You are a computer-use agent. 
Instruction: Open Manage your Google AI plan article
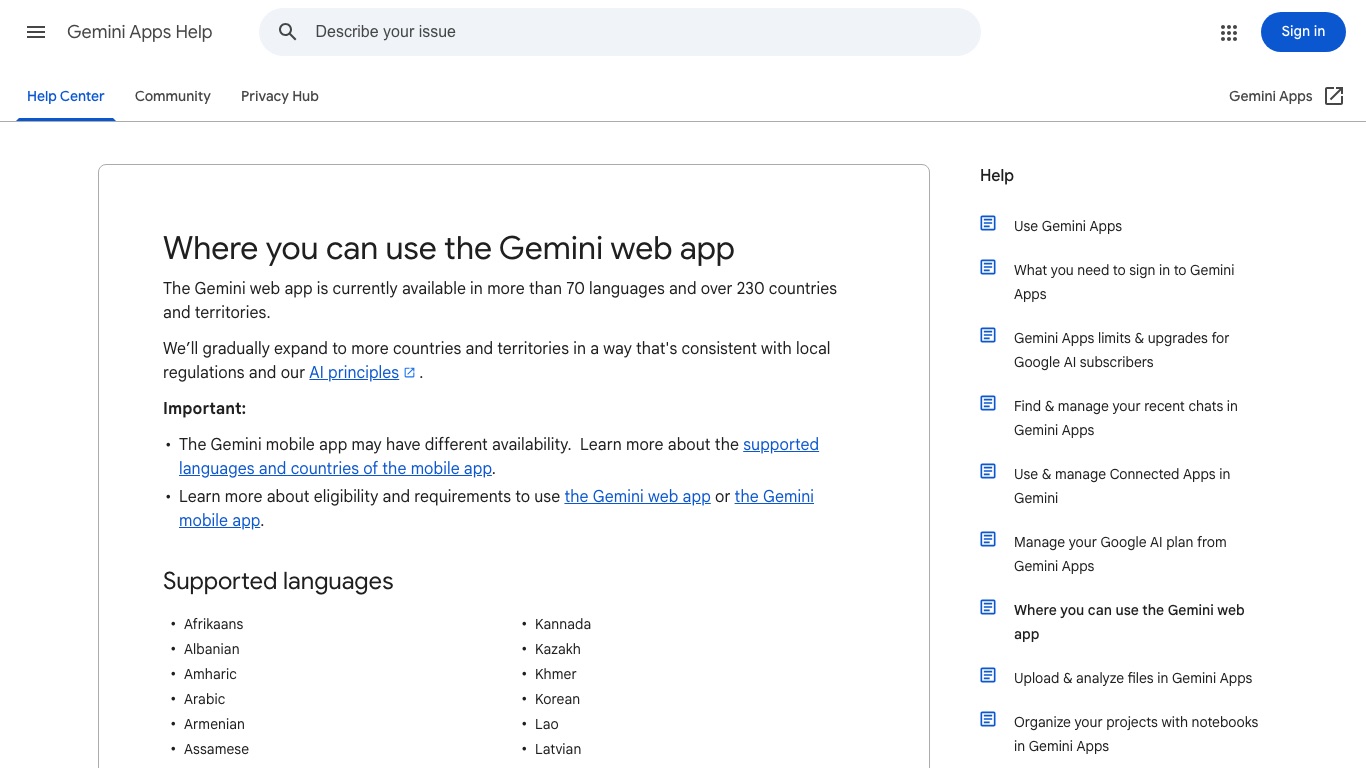pyautogui.click(x=1120, y=554)
